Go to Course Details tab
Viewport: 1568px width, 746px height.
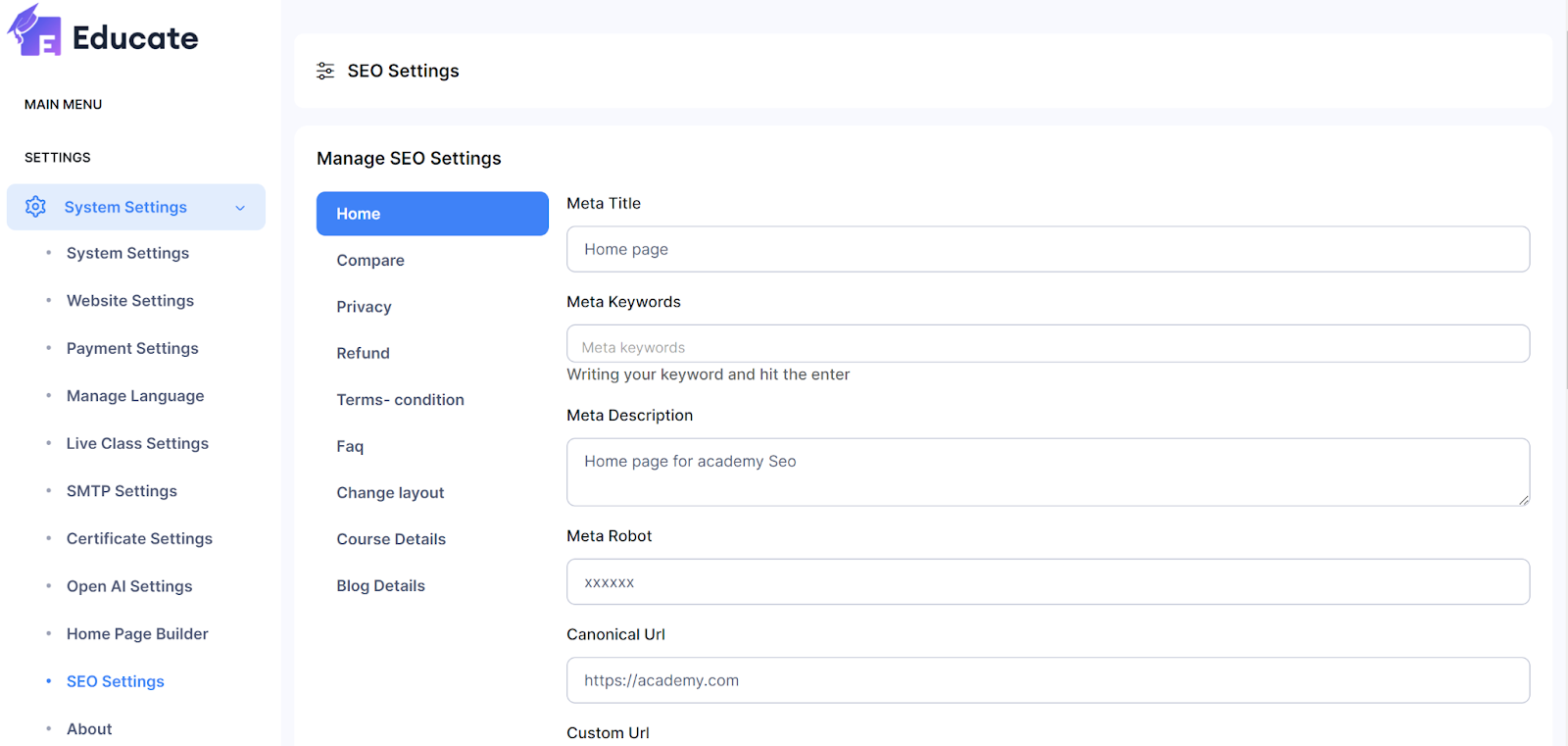click(x=391, y=539)
